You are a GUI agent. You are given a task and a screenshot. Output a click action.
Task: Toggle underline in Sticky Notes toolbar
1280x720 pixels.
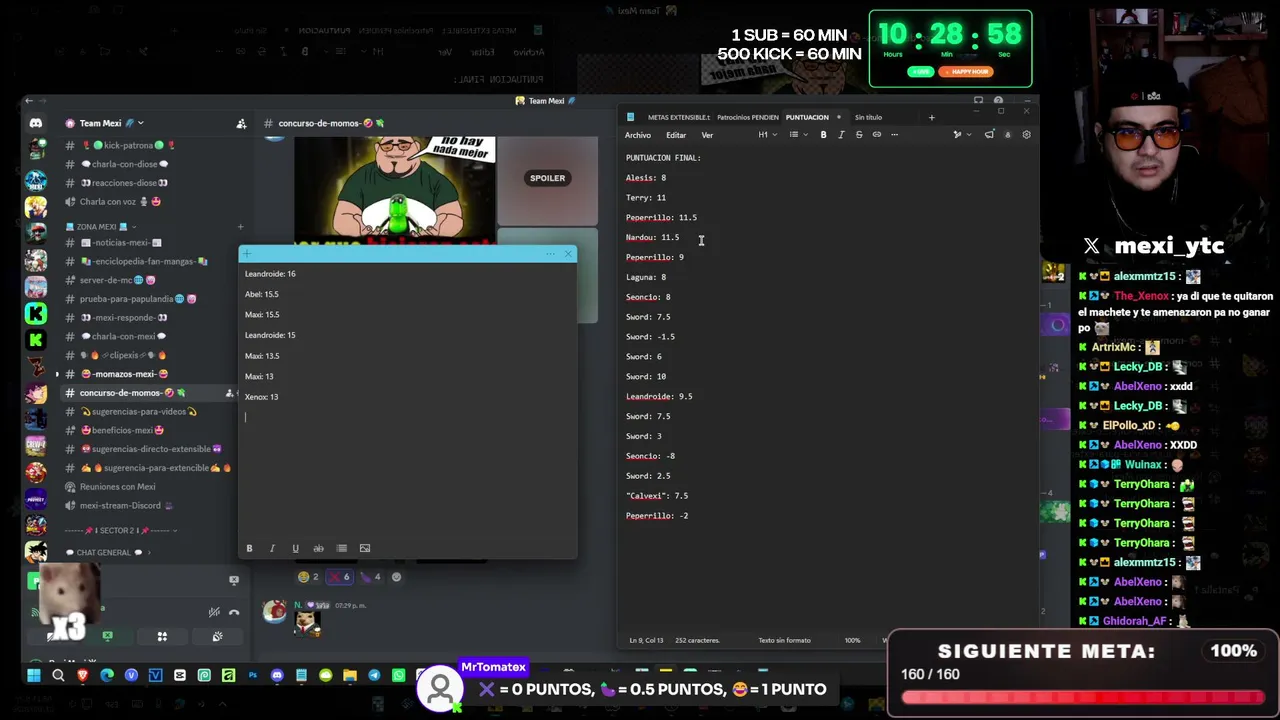coord(295,548)
